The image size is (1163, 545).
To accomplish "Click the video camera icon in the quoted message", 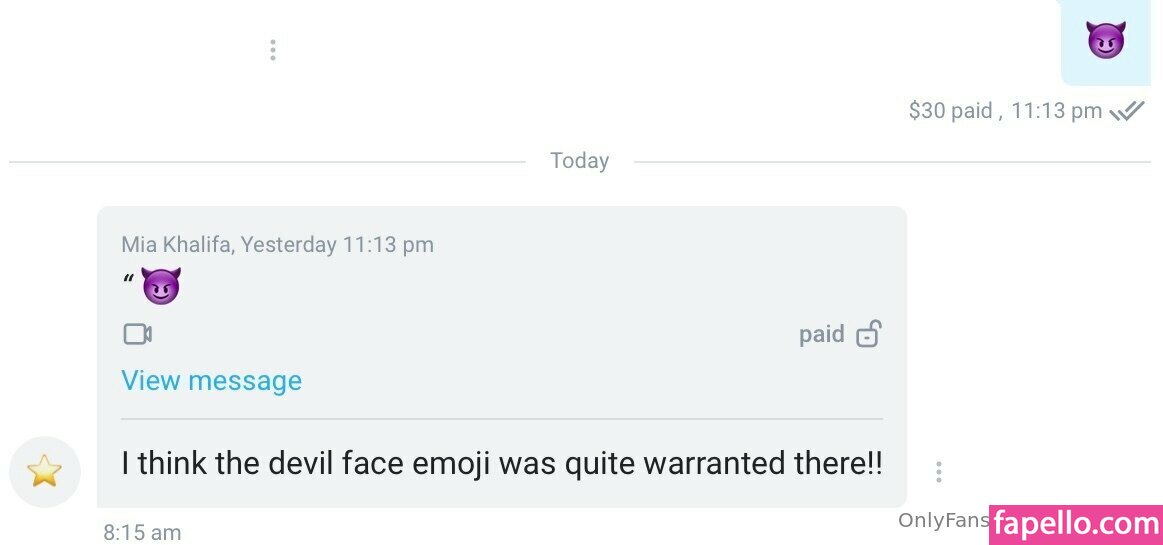I will pos(137,334).
